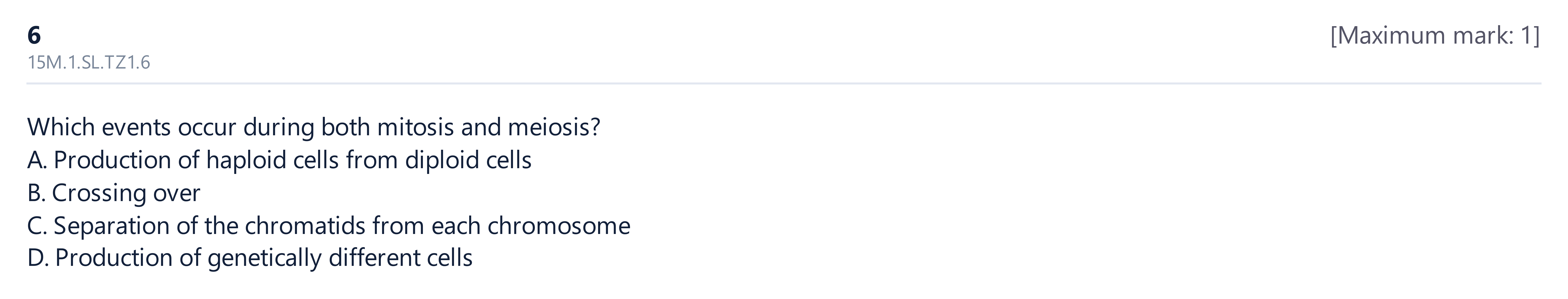Click the Maximum mark: 1 label
This screenshot has width=1568, height=299.
1435,36
